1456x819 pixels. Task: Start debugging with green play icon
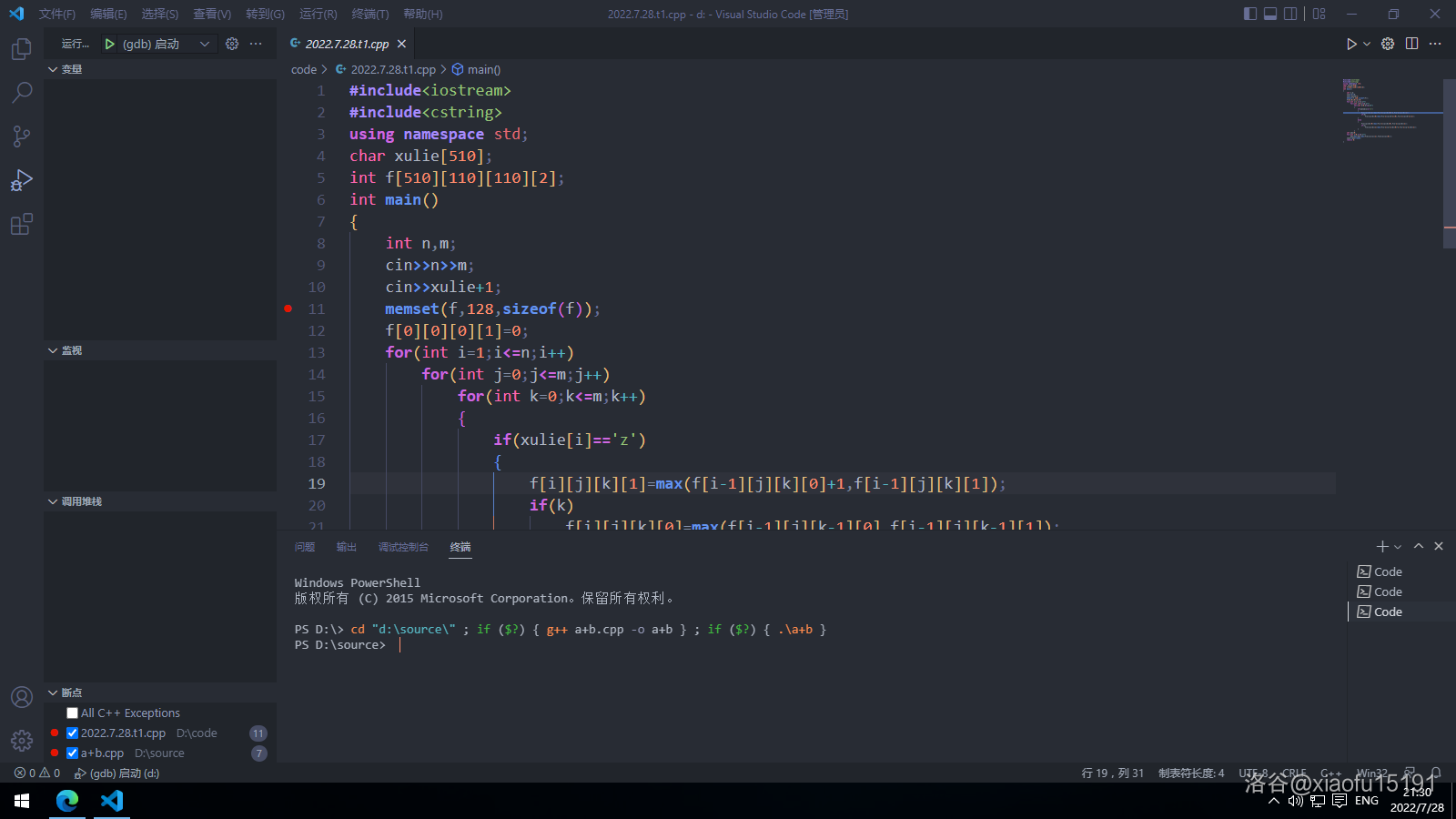pyautogui.click(x=109, y=44)
